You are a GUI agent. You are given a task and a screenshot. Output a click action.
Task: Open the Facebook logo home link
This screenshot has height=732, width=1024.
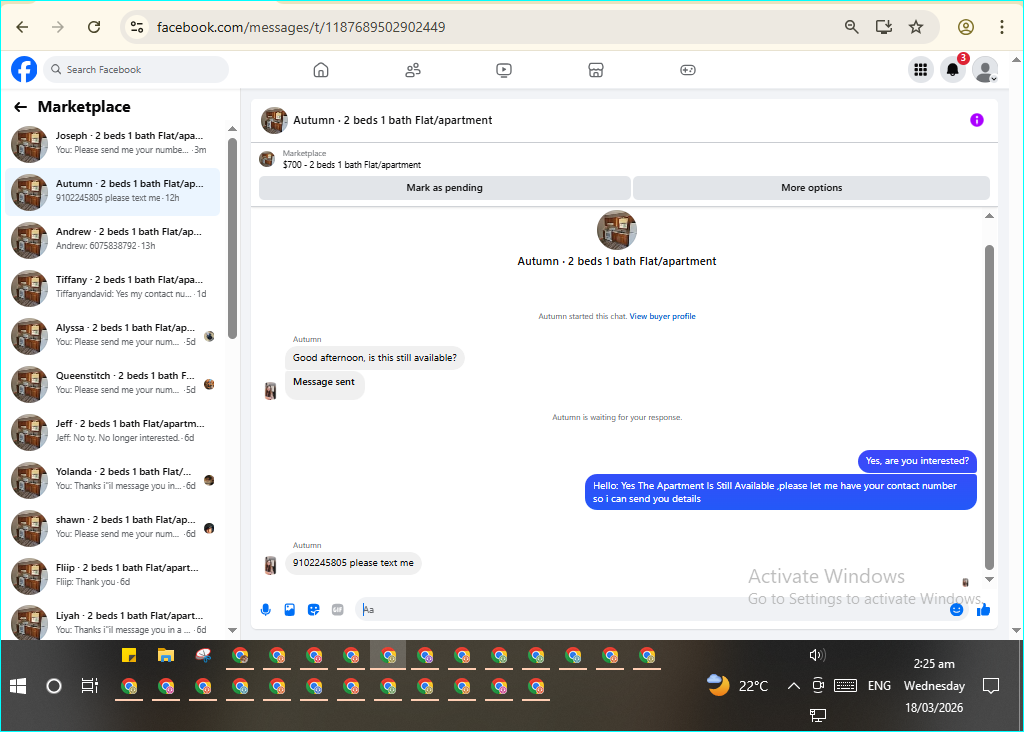(x=24, y=69)
